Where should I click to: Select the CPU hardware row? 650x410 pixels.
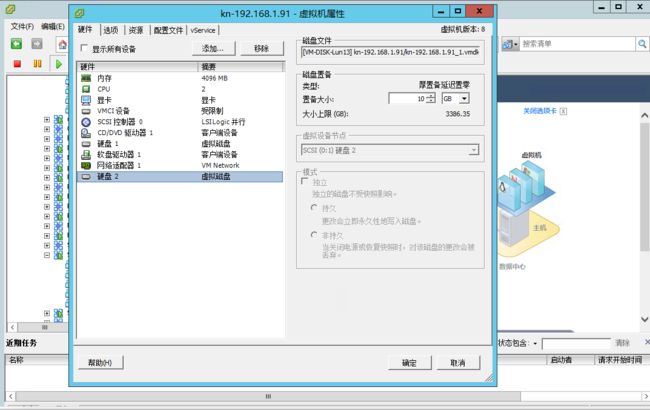[180, 89]
